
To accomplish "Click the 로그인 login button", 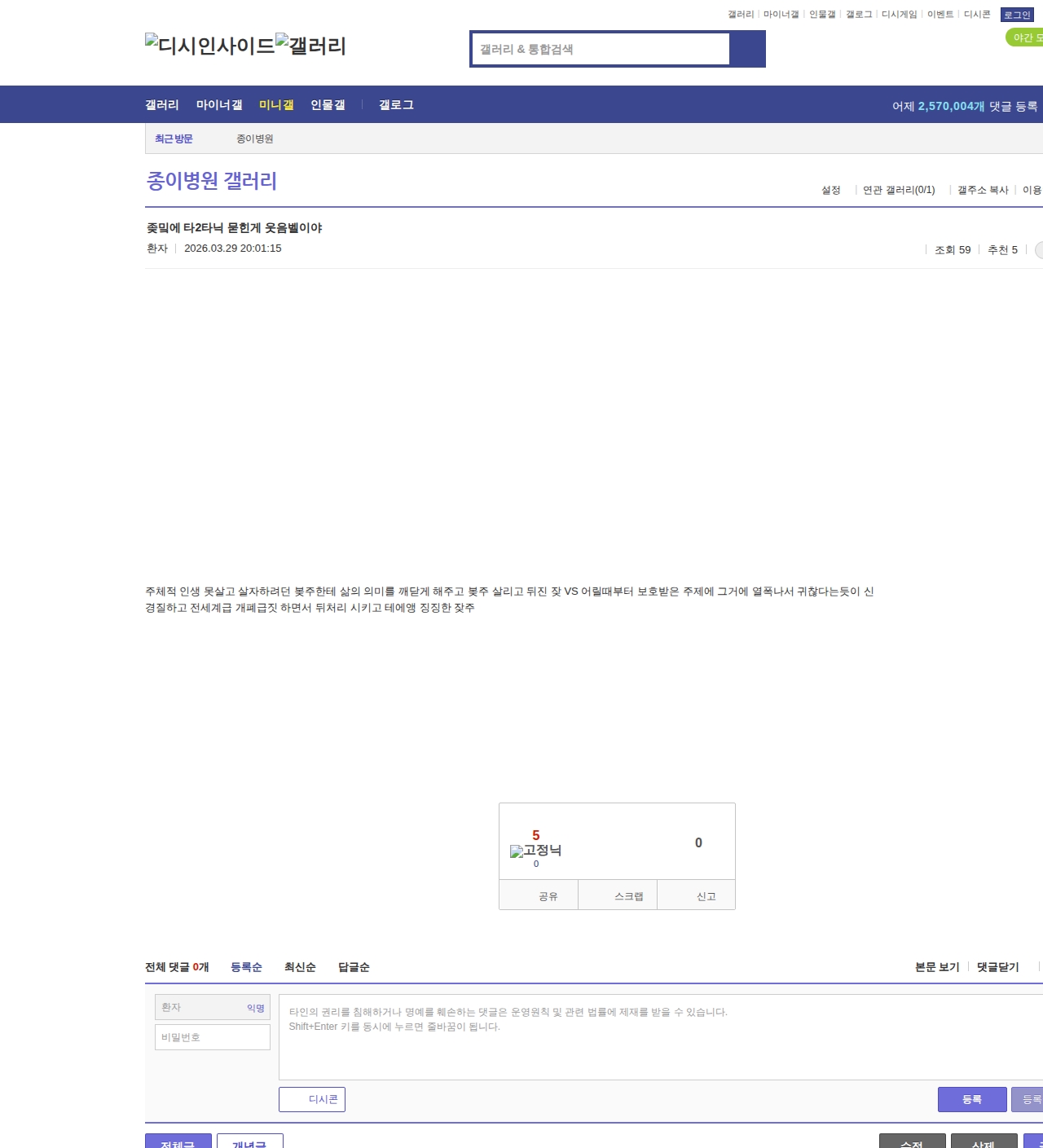I will pos(1017,15).
